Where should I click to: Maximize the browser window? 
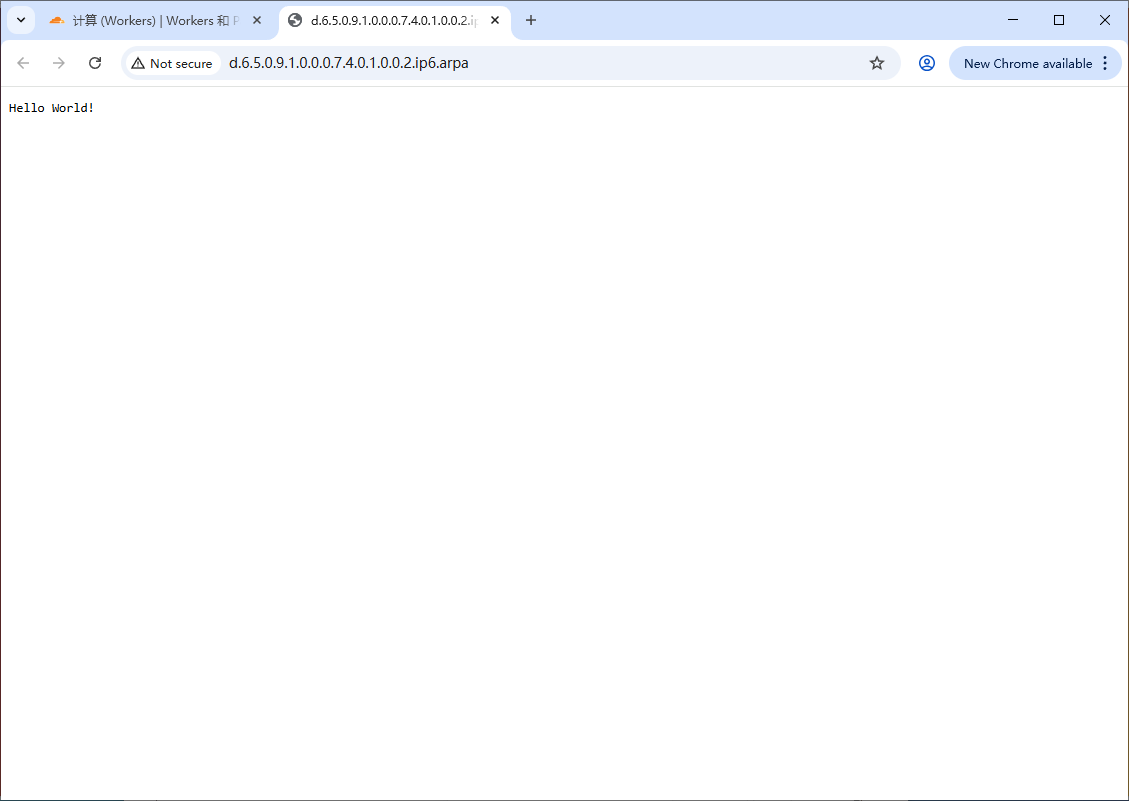(x=1058, y=20)
